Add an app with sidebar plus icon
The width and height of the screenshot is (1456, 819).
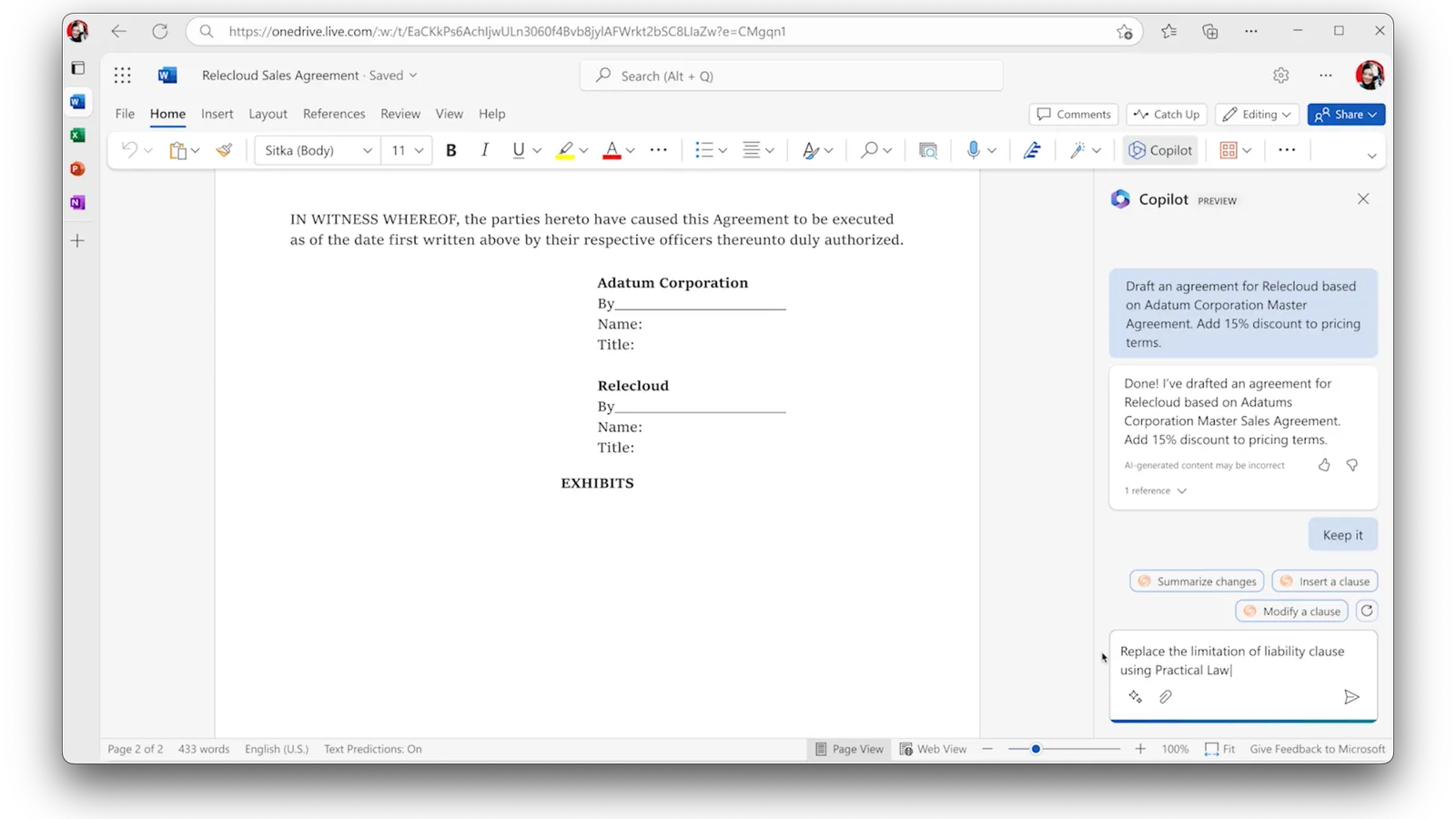(x=77, y=241)
